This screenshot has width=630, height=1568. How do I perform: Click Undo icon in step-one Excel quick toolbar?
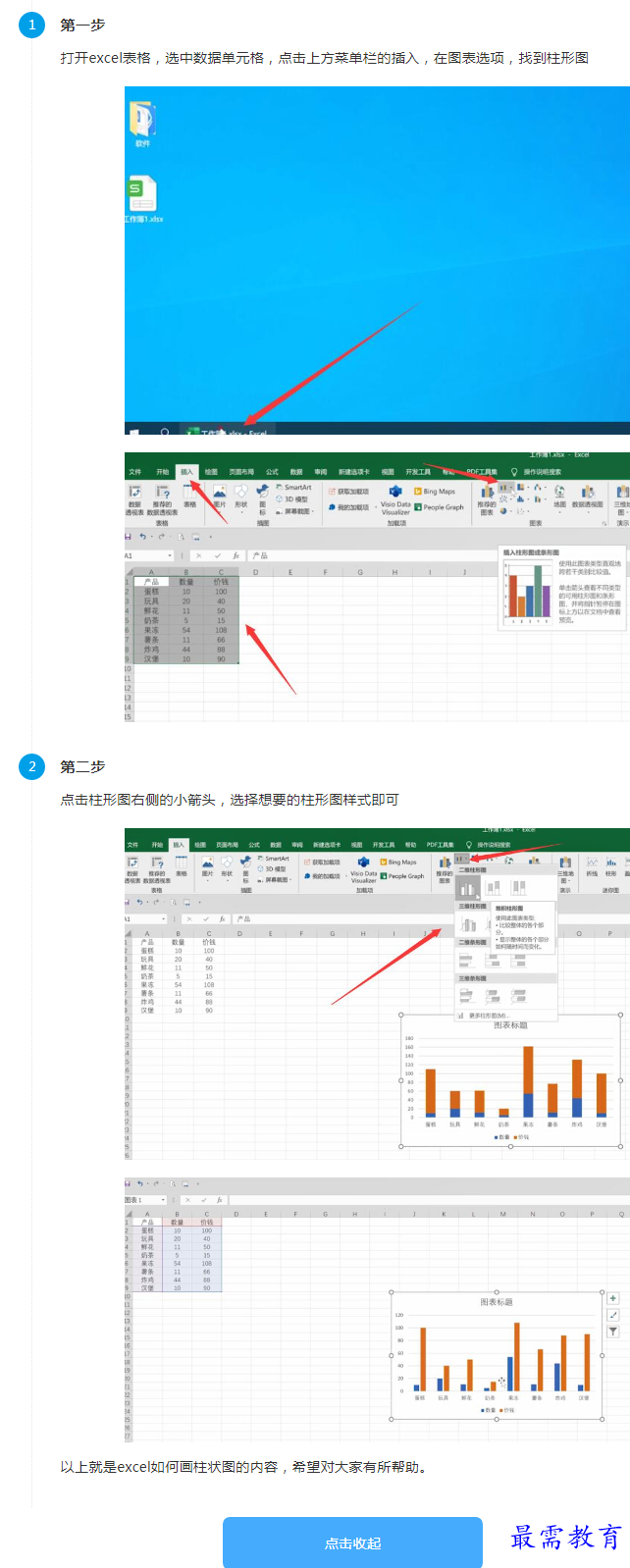click(x=143, y=537)
